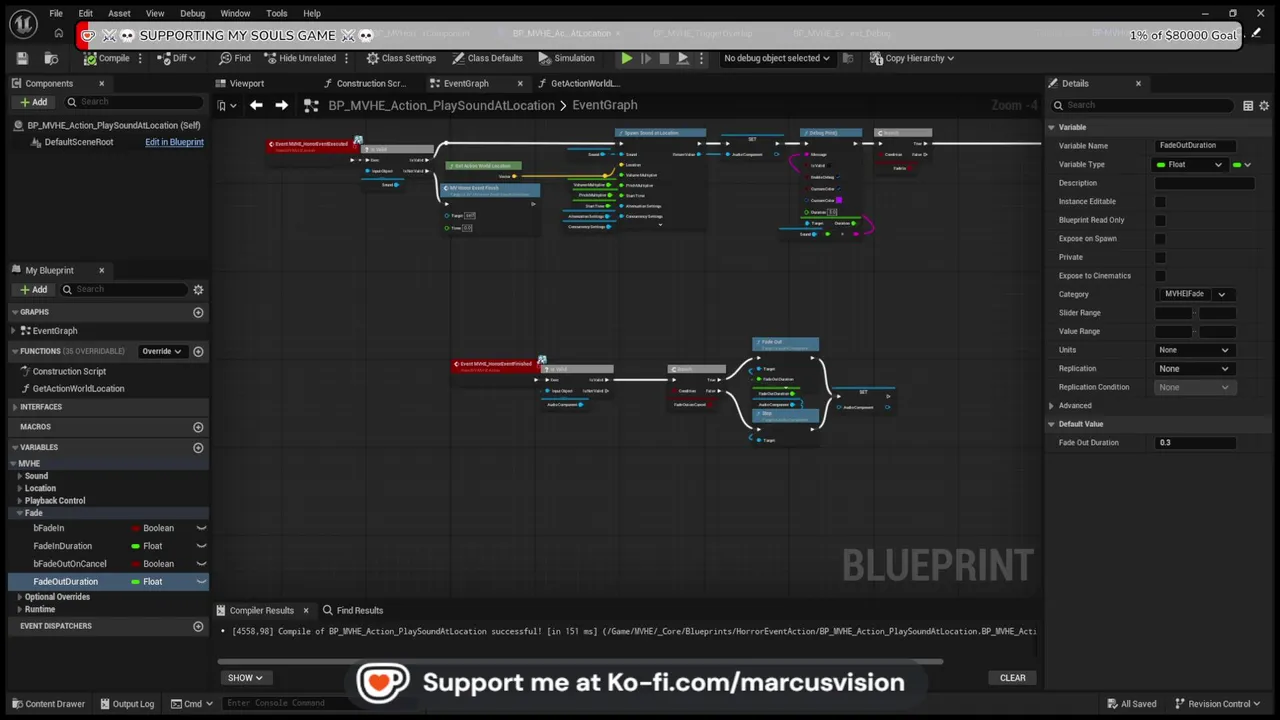
Task: Add a new function with the plus icon
Action: tap(198, 351)
